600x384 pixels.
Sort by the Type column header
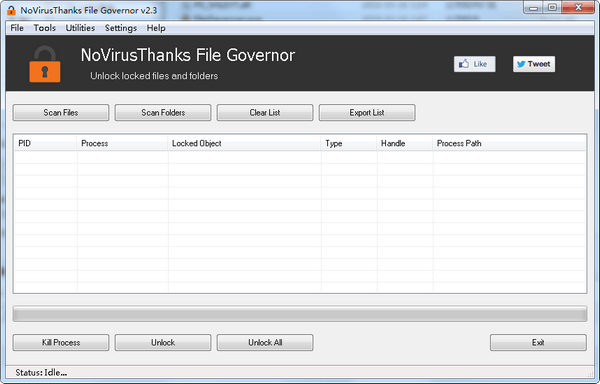pyautogui.click(x=349, y=143)
